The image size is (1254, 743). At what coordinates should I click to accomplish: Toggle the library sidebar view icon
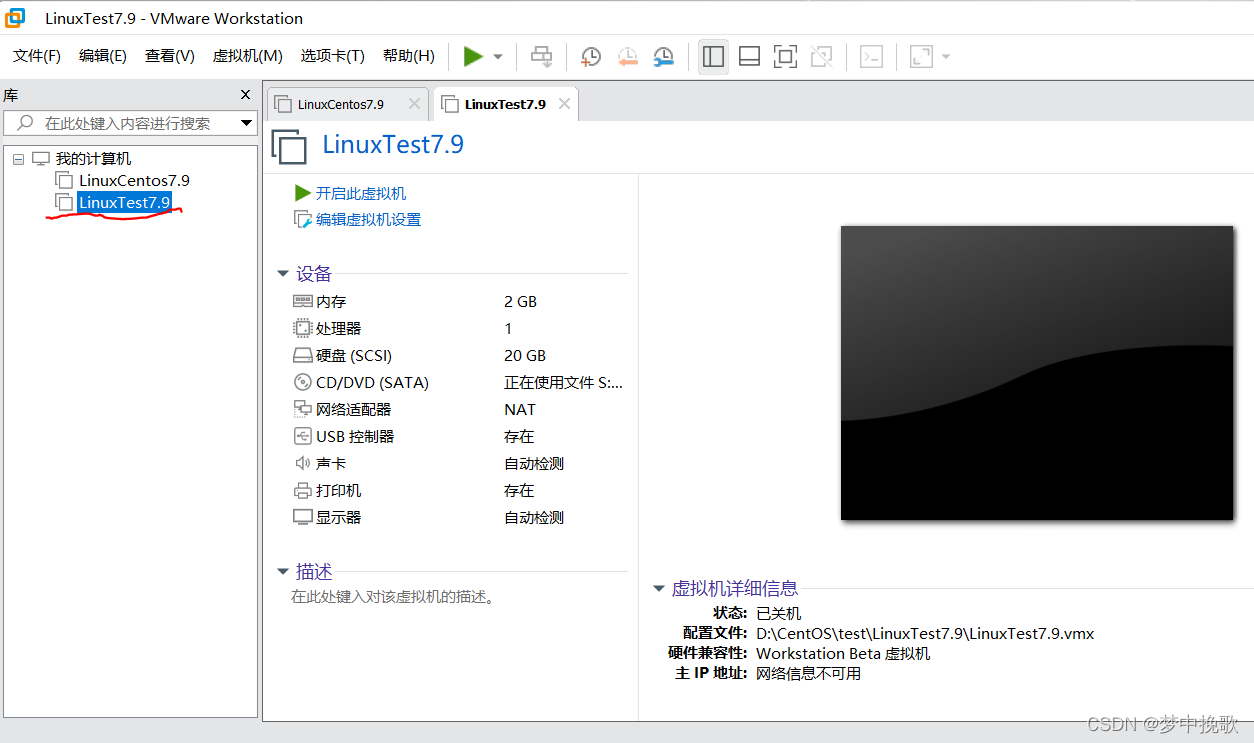713,57
